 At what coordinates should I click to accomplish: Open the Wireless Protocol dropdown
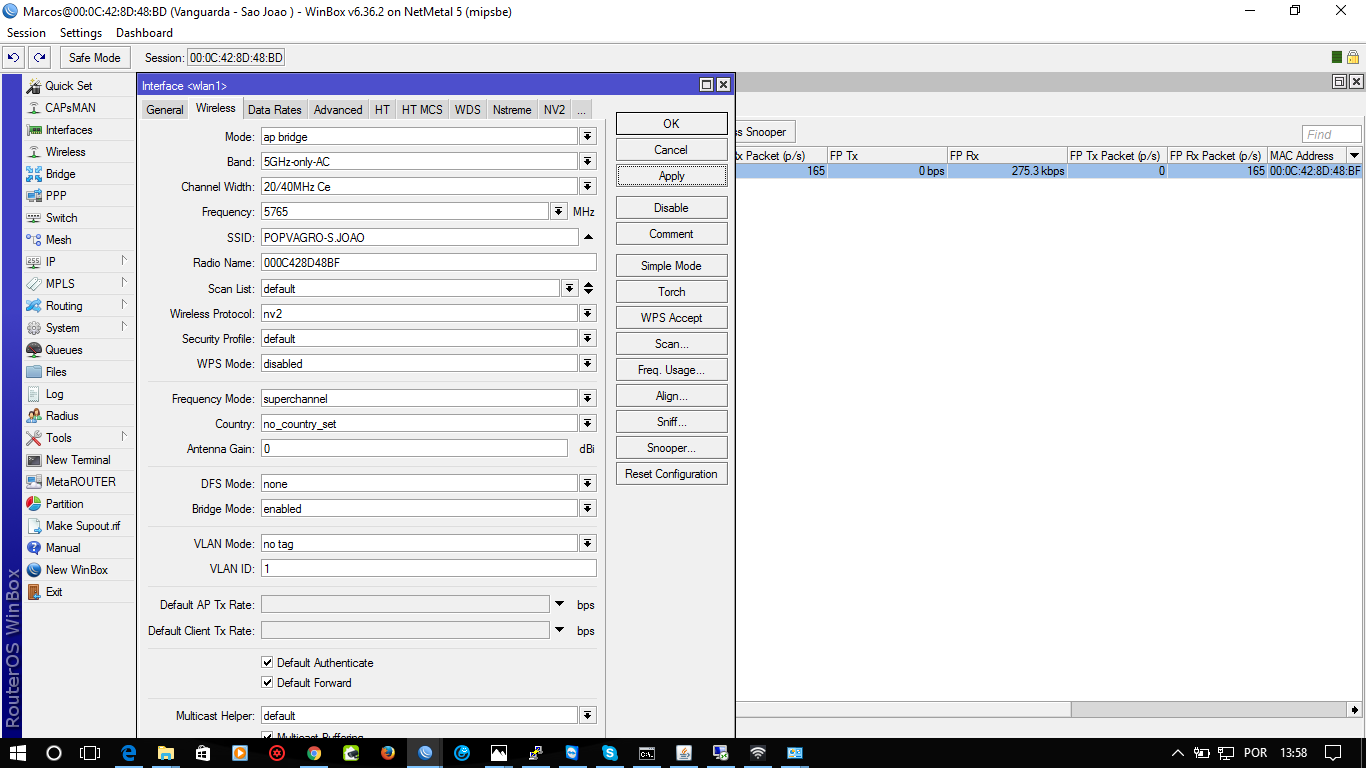(588, 314)
